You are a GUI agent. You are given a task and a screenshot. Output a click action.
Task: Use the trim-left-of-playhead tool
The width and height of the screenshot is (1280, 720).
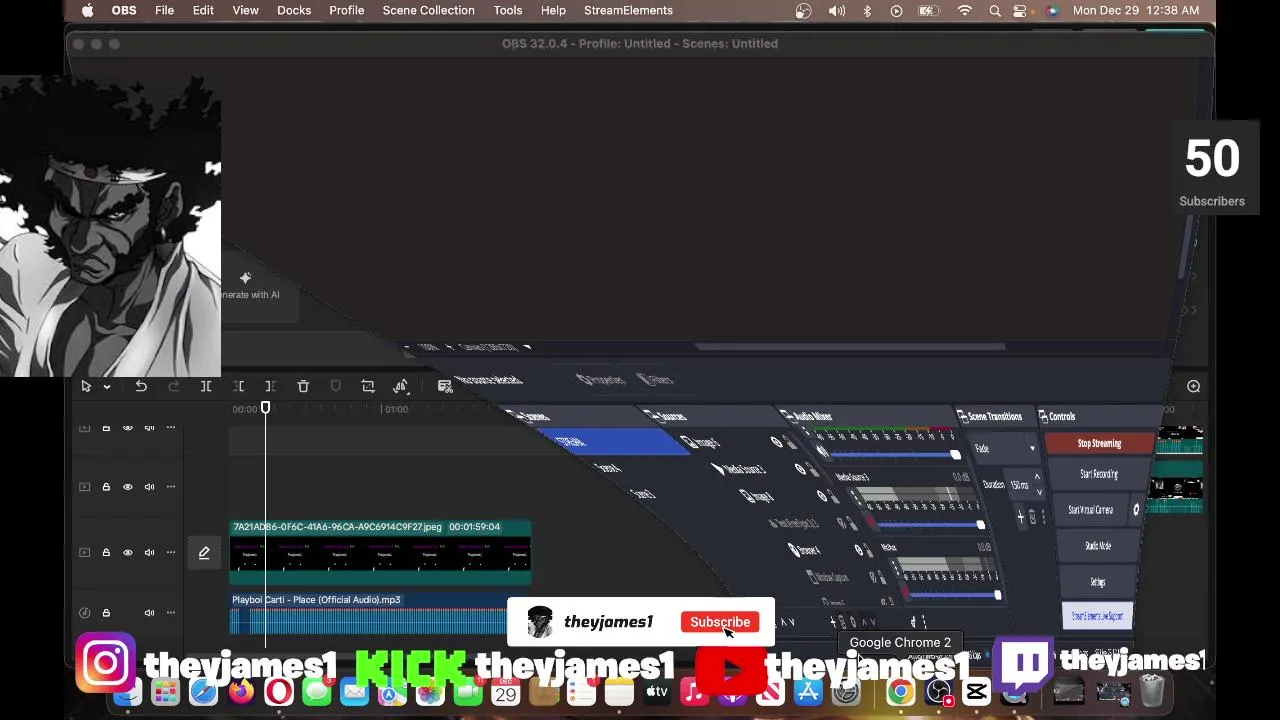point(238,386)
